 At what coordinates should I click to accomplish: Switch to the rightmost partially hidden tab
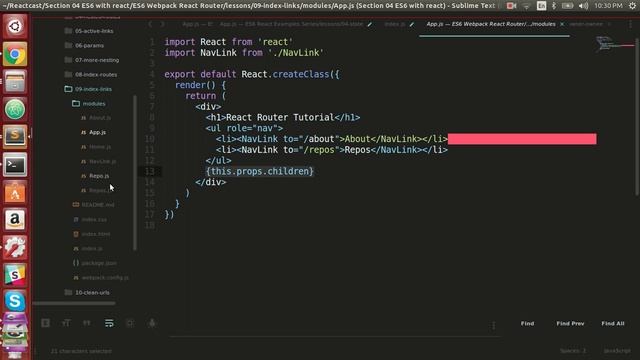coord(586,24)
